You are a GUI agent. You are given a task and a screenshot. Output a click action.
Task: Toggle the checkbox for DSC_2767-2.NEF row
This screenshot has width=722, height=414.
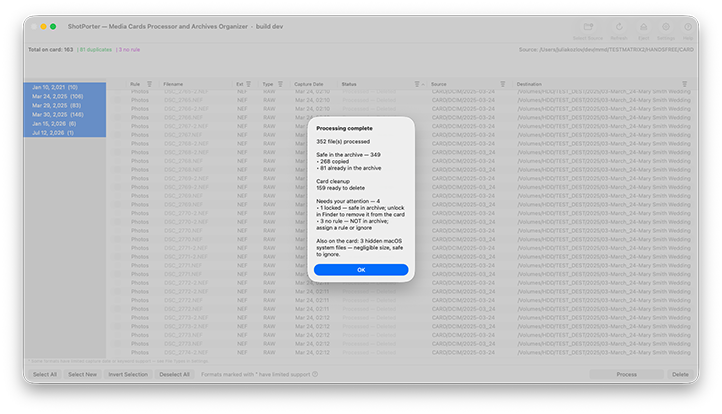pyautogui.click(x=118, y=126)
